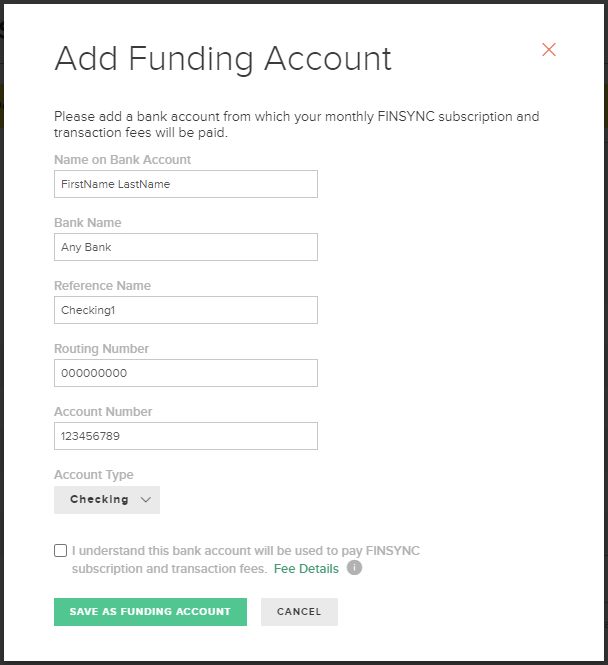This screenshot has height=665, width=608.
Task: Click the Bank Name label
Action: coord(87,223)
